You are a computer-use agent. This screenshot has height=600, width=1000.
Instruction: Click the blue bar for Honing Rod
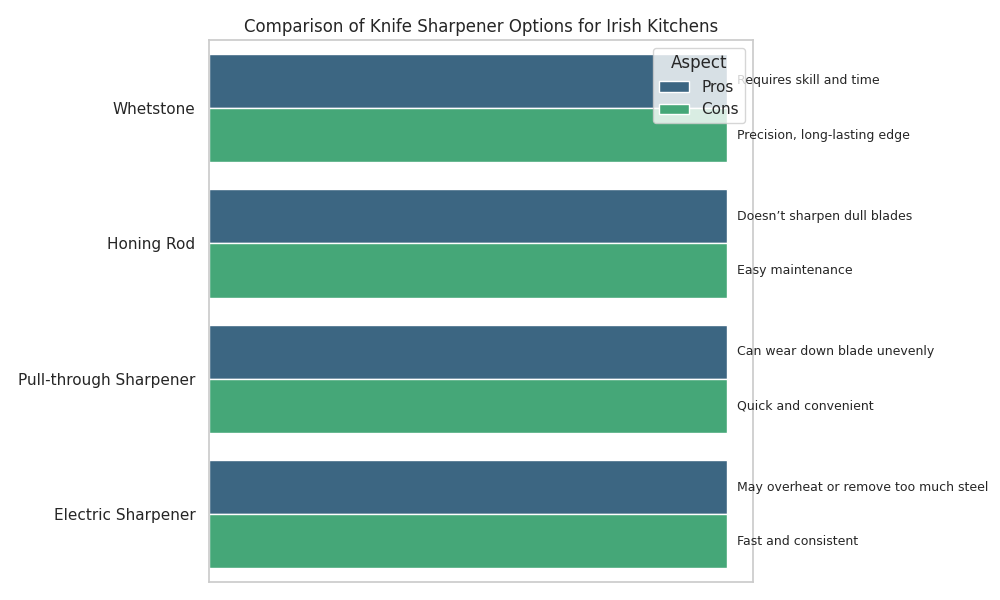[x=468, y=217]
